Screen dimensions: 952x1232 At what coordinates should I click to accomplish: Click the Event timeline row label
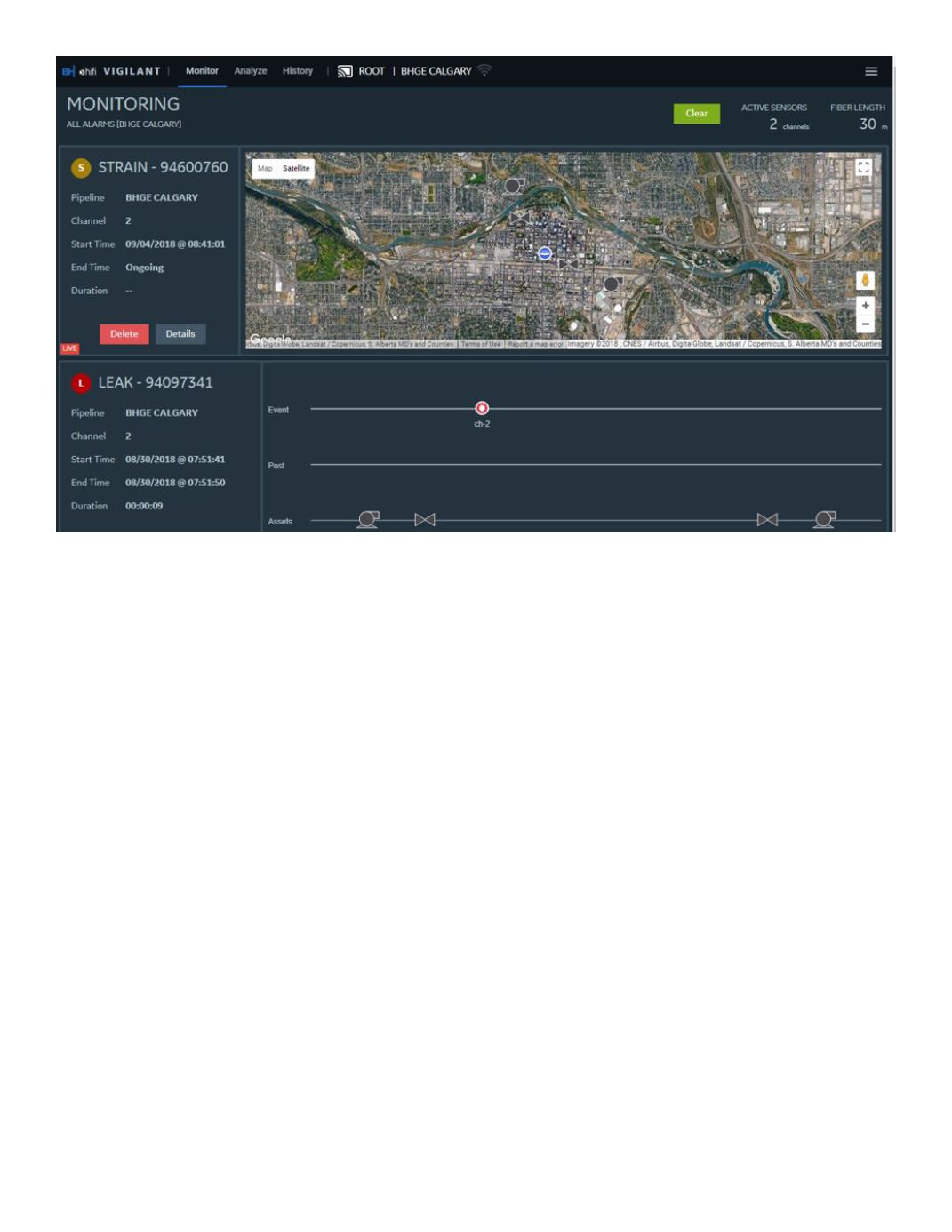coord(278,410)
